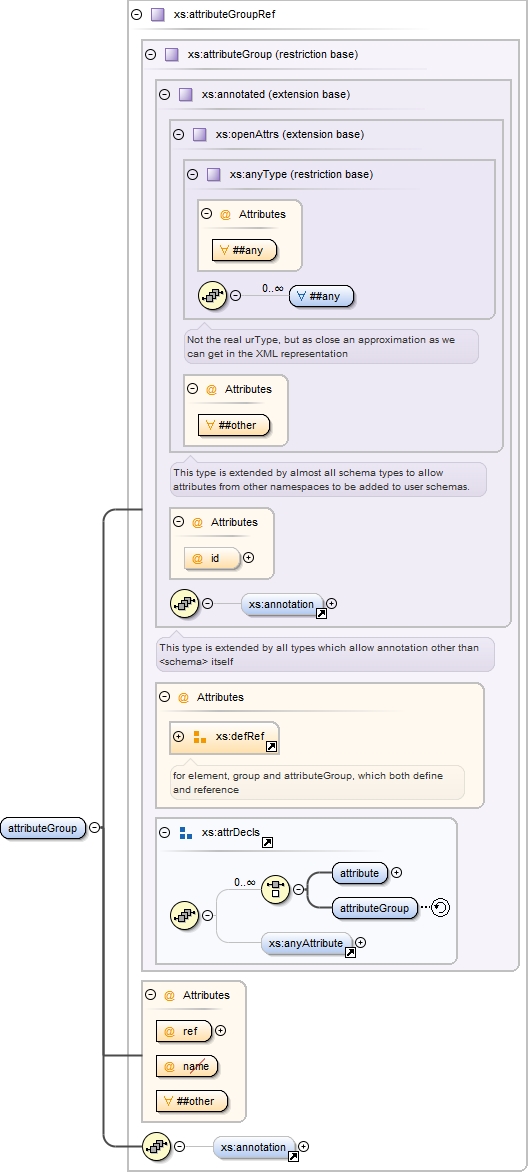529x1173 pixels.
Task: Expand the xs:defRef attribute group
Action: (x=178, y=737)
